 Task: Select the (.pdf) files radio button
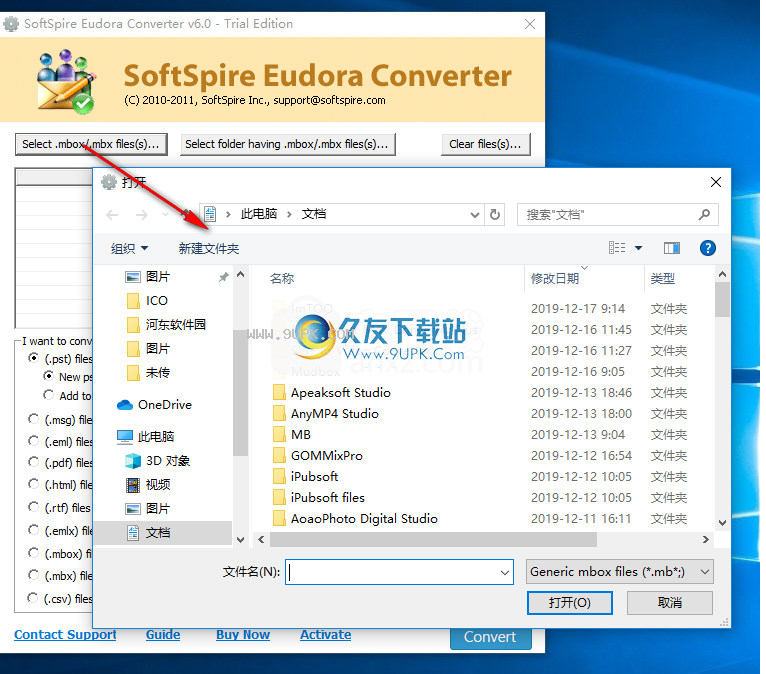pyautogui.click(x=33, y=462)
